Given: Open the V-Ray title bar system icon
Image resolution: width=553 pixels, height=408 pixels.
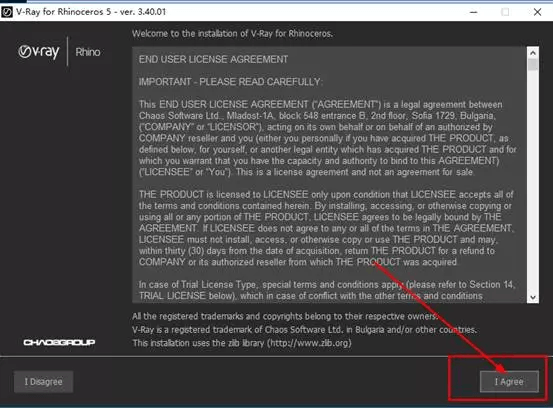Looking at the screenshot, I should 7,12.
